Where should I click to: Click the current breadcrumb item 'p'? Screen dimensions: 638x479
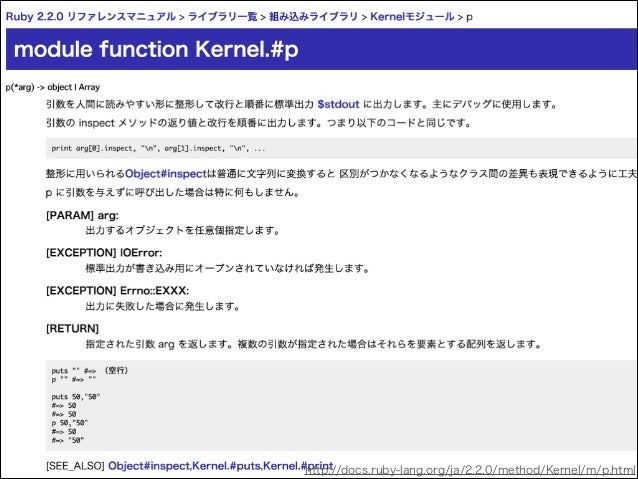coord(469,17)
